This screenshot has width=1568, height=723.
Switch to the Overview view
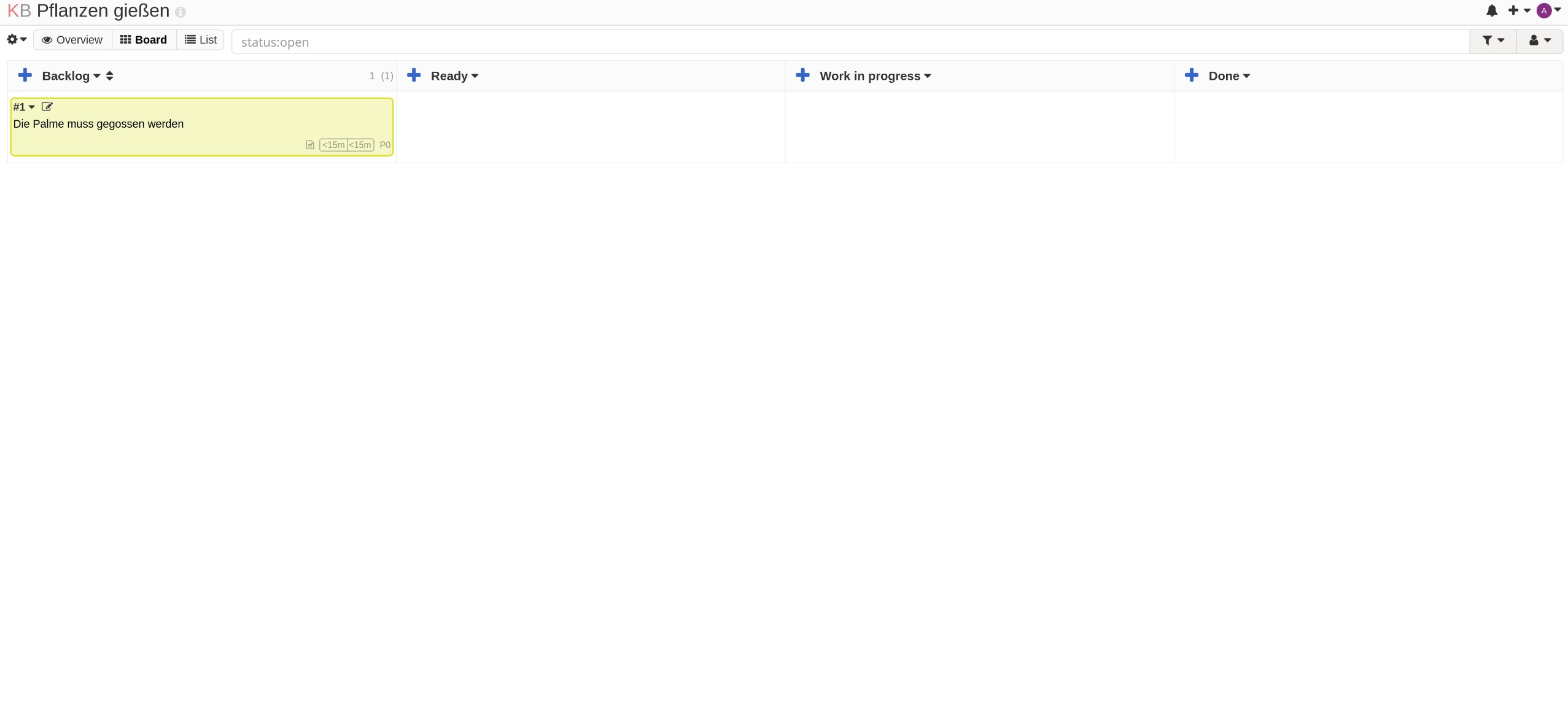pyautogui.click(x=72, y=40)
